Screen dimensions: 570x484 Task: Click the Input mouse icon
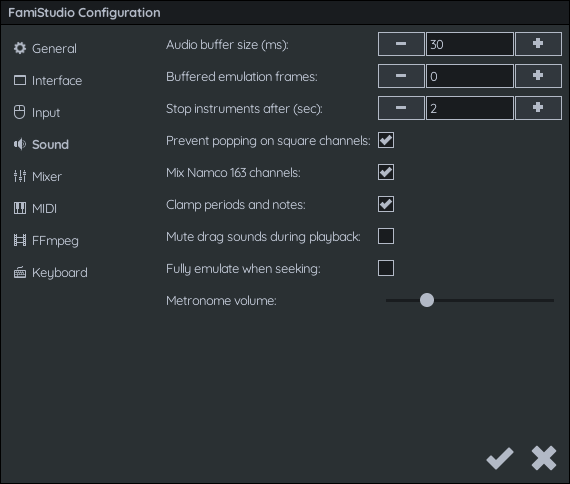click(x=20, y=112)
